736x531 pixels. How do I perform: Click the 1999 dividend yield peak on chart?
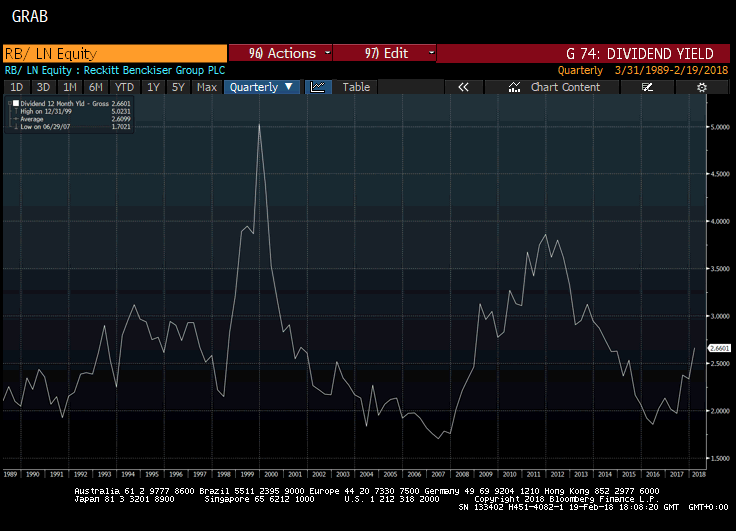pos(259,125)
